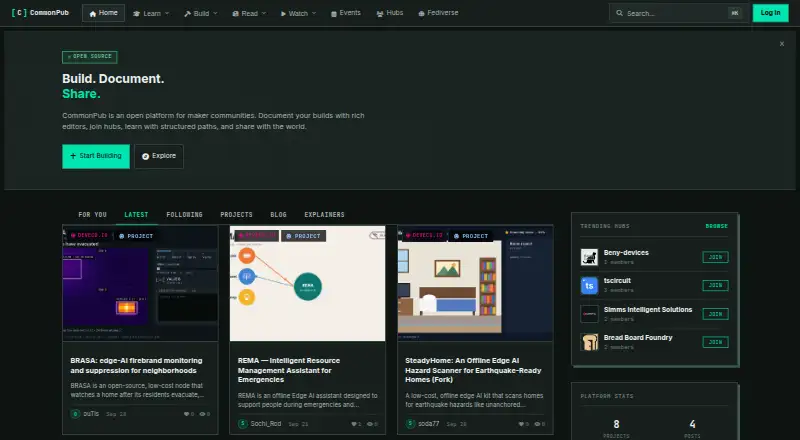Expand the Watch dropdown menu
The width and height of the screenshot is (800, 440).
point(298,13)
